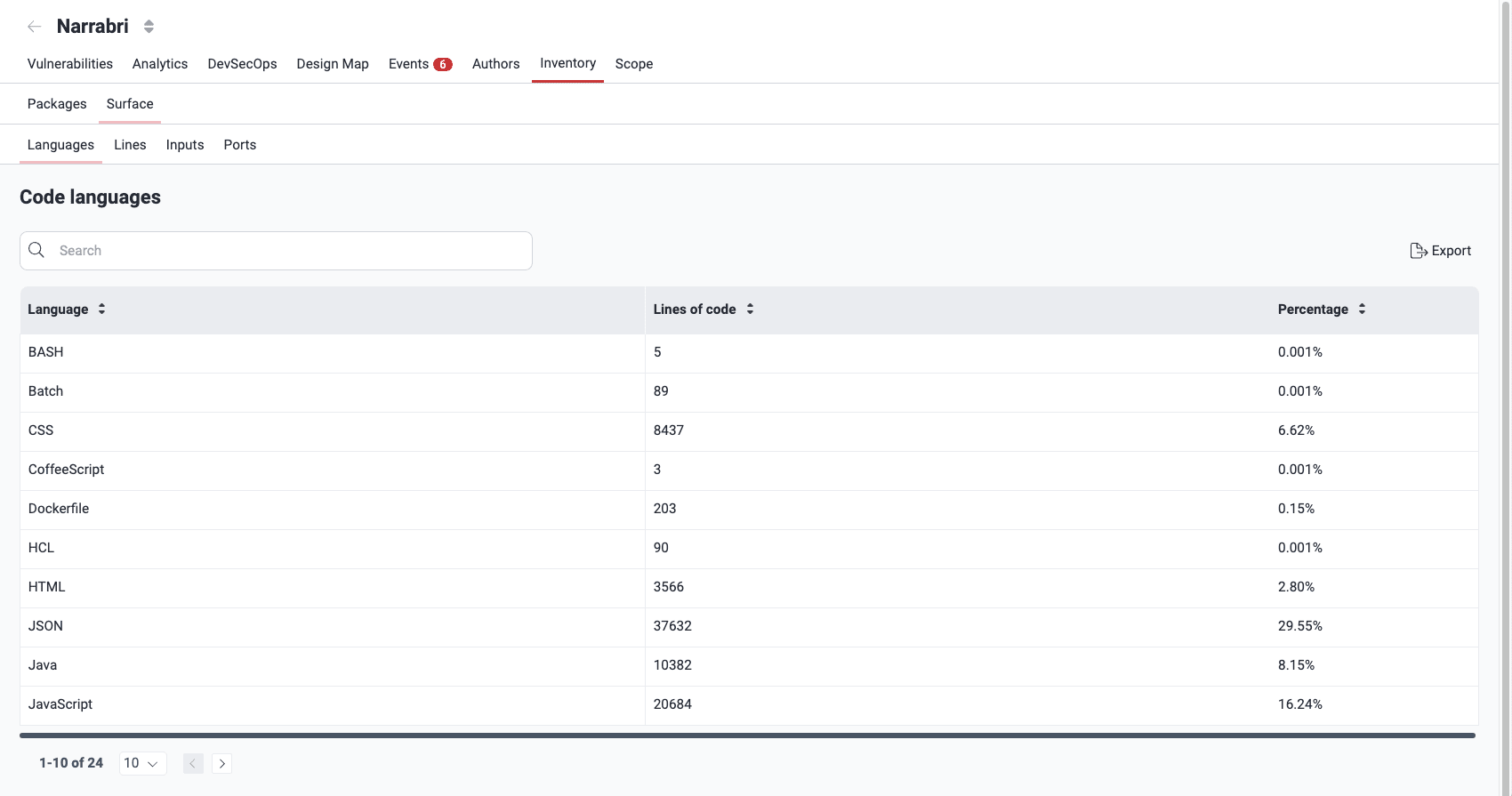Click the 6.62% percentage value
1512x796 pixels.
coord(1296,430)
